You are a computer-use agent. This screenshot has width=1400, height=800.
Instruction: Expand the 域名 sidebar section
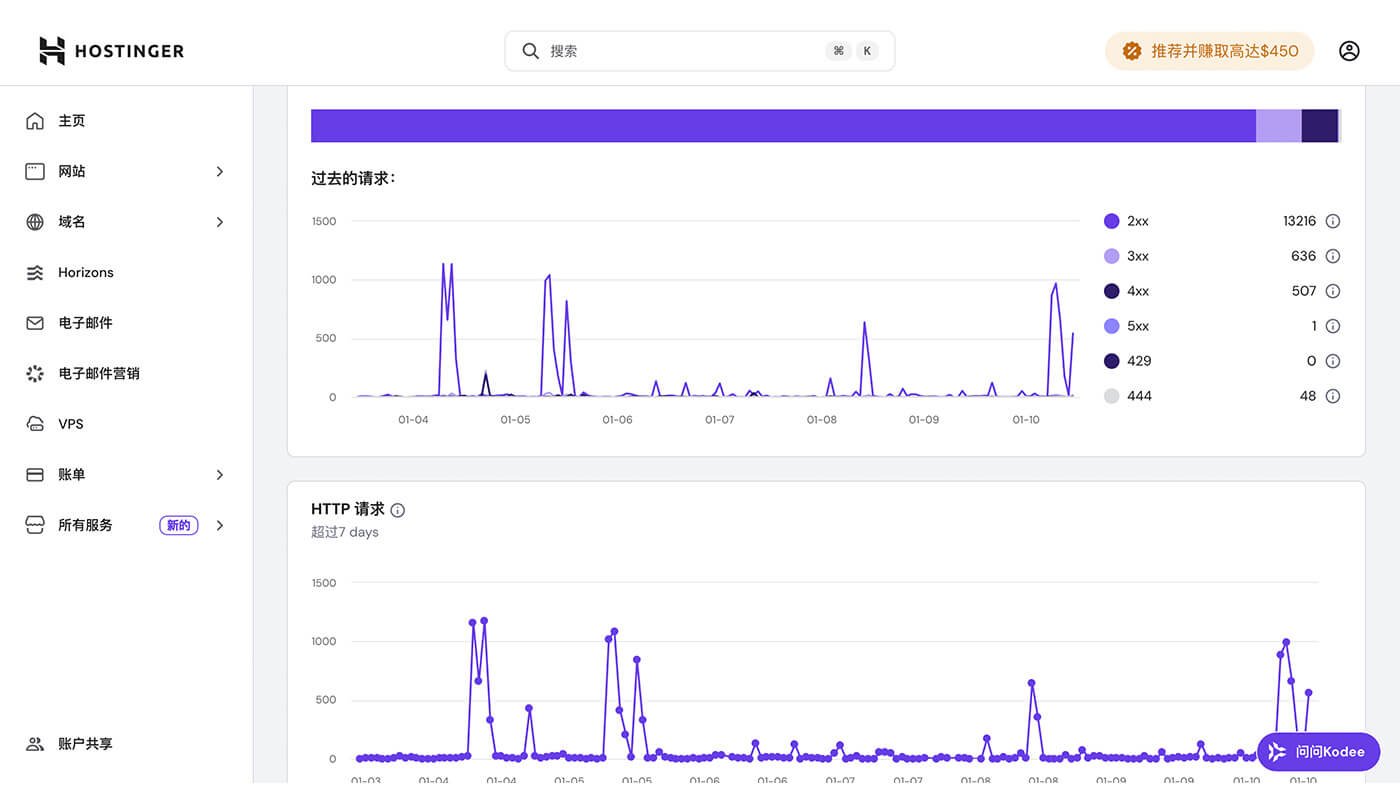(220, 222)
